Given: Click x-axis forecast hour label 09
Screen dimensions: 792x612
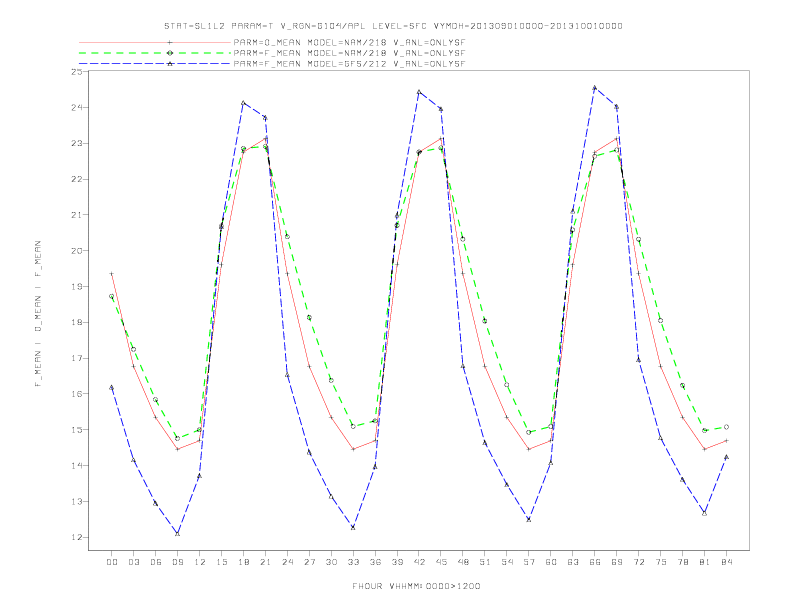Looking at the screenshot, I should [177, 562].
